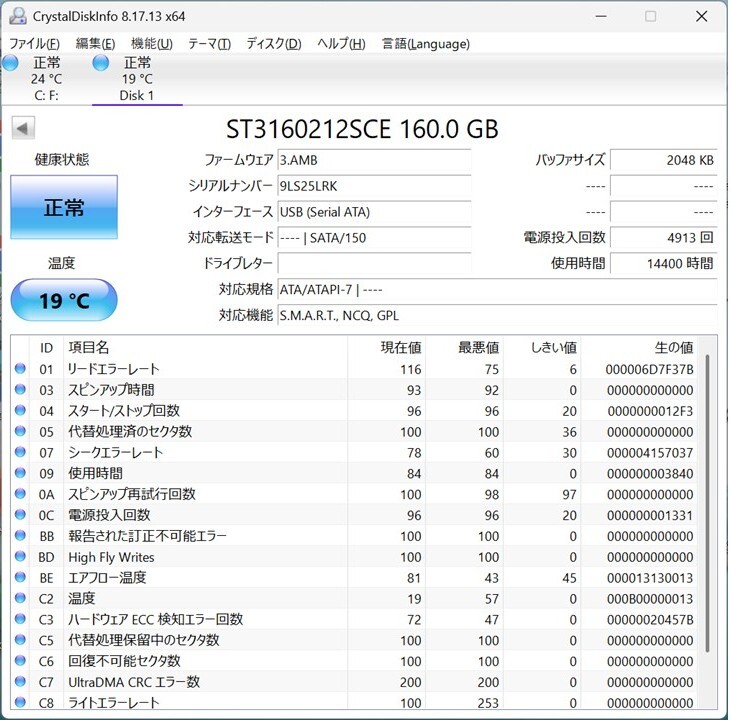The width and height of the screenshot is (731, 720).
Task: Click status dot of row C6 回復不可能セクタ数
Action: pos(20,661)
